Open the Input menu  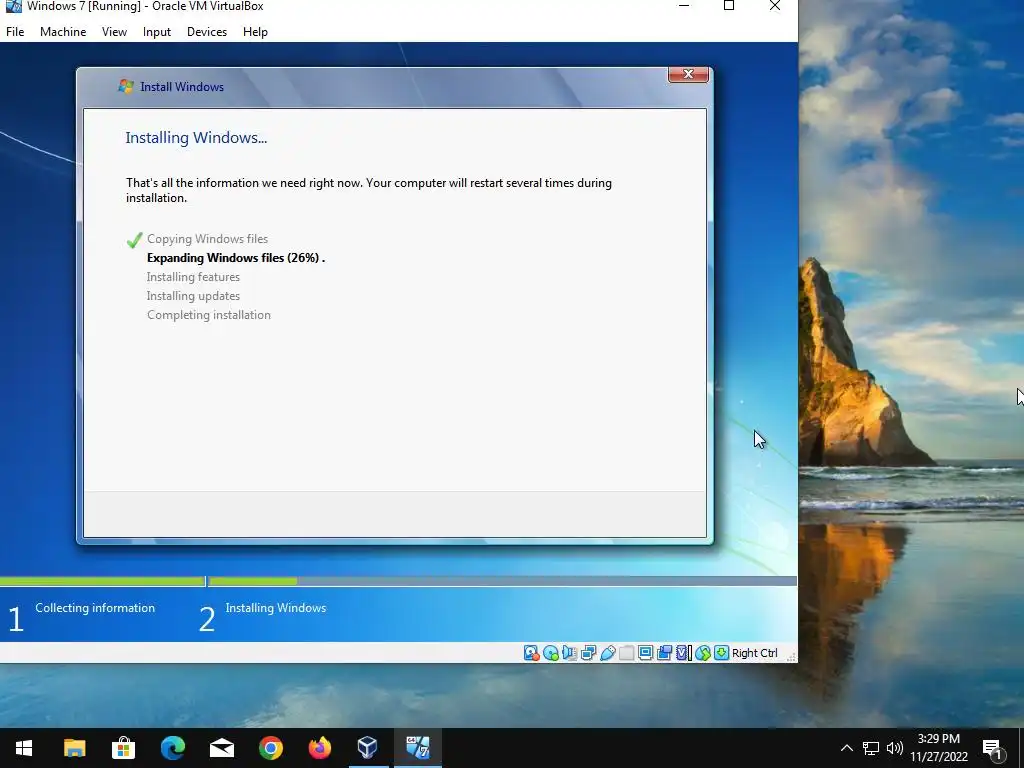click(x=157, y=31)
